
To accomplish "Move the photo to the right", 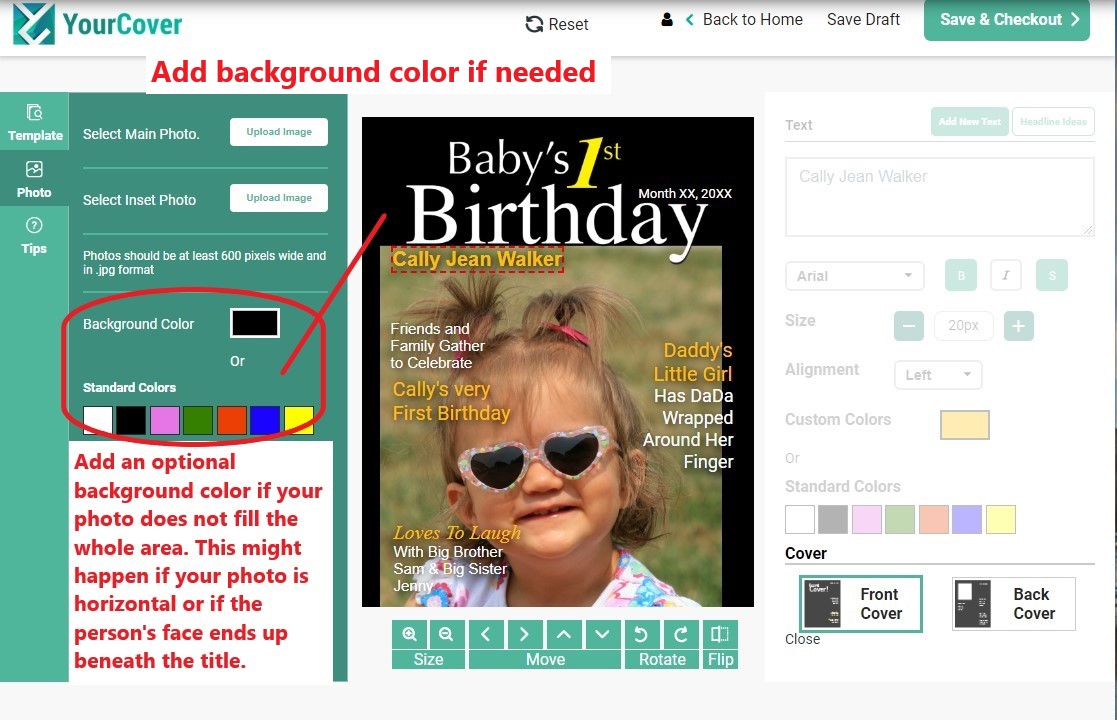I will pos(525,633).
